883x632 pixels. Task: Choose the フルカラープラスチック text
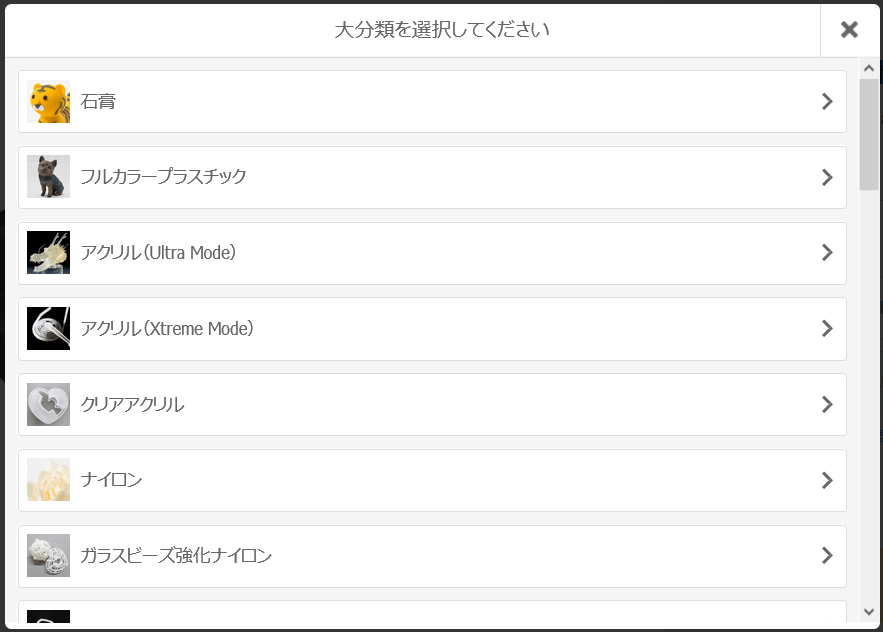(x=163, y=176)
